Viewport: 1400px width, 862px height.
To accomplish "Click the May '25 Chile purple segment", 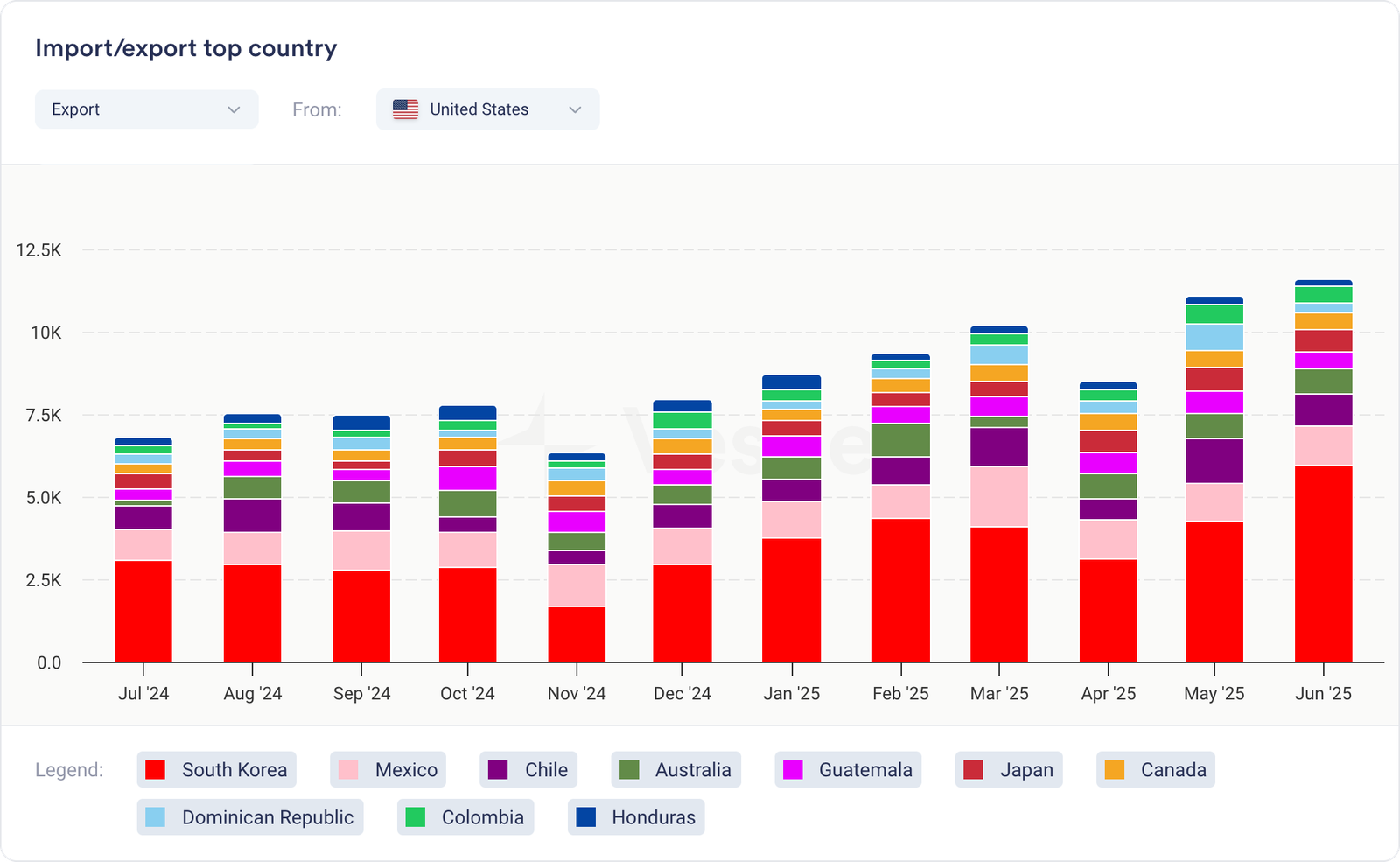I will point(1214,460).
